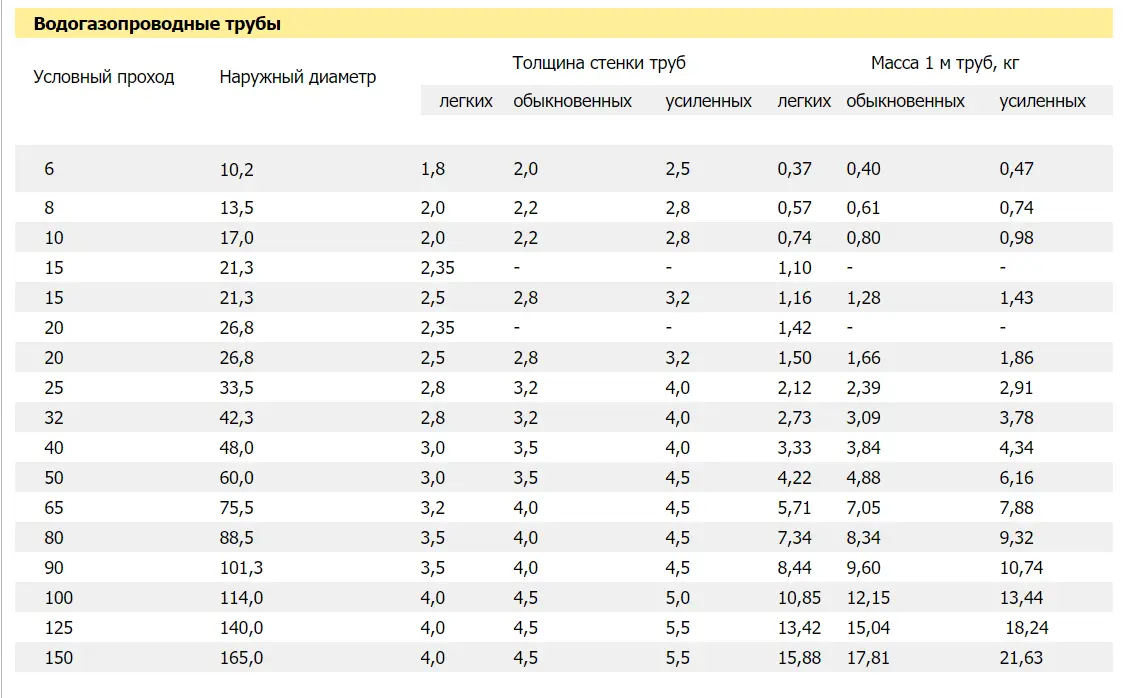Select the mass cell 0,37
This screenshot has height=698, width=1126.
click(794, 169)
